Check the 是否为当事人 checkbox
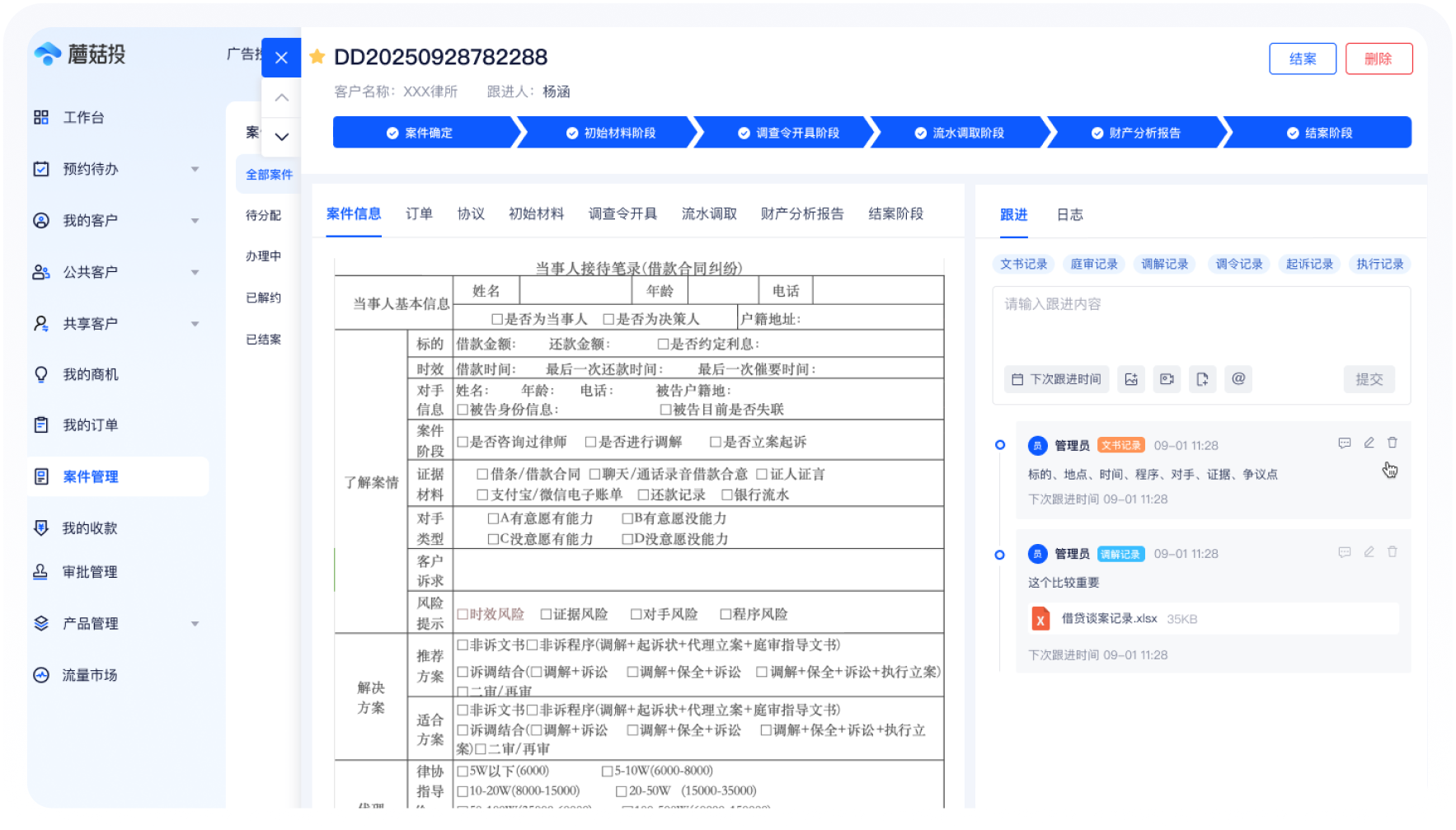 tap(497, 319)
